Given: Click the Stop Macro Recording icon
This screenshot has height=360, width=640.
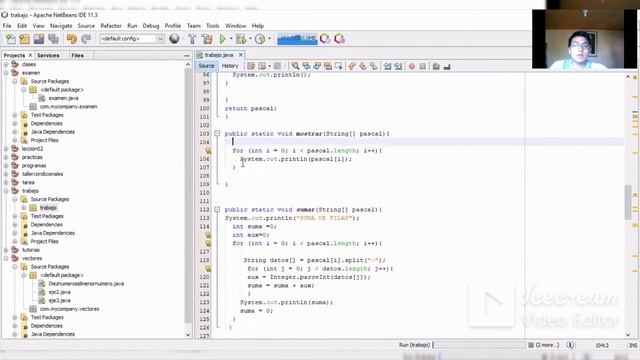Looking at the screenshot, I should (423, 66).
